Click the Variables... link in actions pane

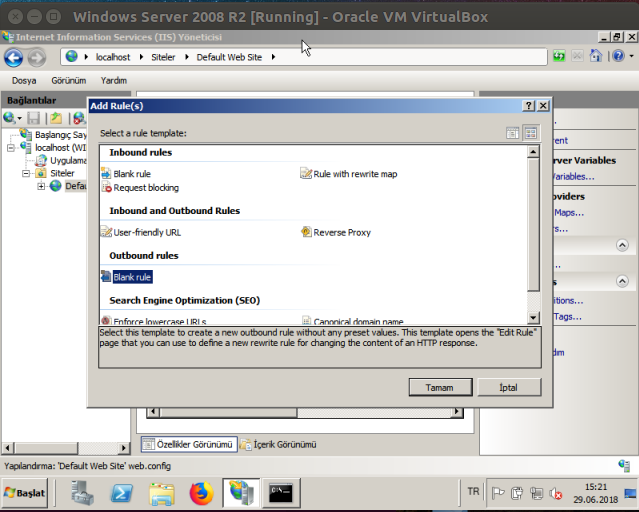[573, 177]
